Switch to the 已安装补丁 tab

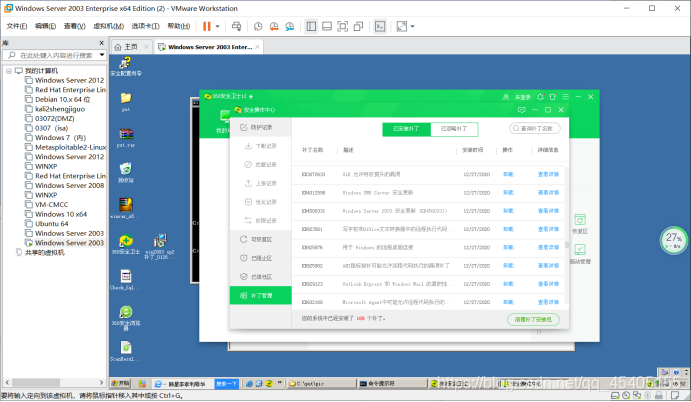pos(406,129)
